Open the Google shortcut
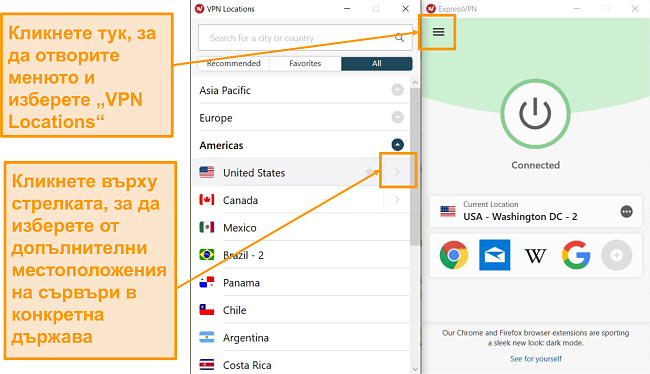The image size is (650, 374). 576,255
